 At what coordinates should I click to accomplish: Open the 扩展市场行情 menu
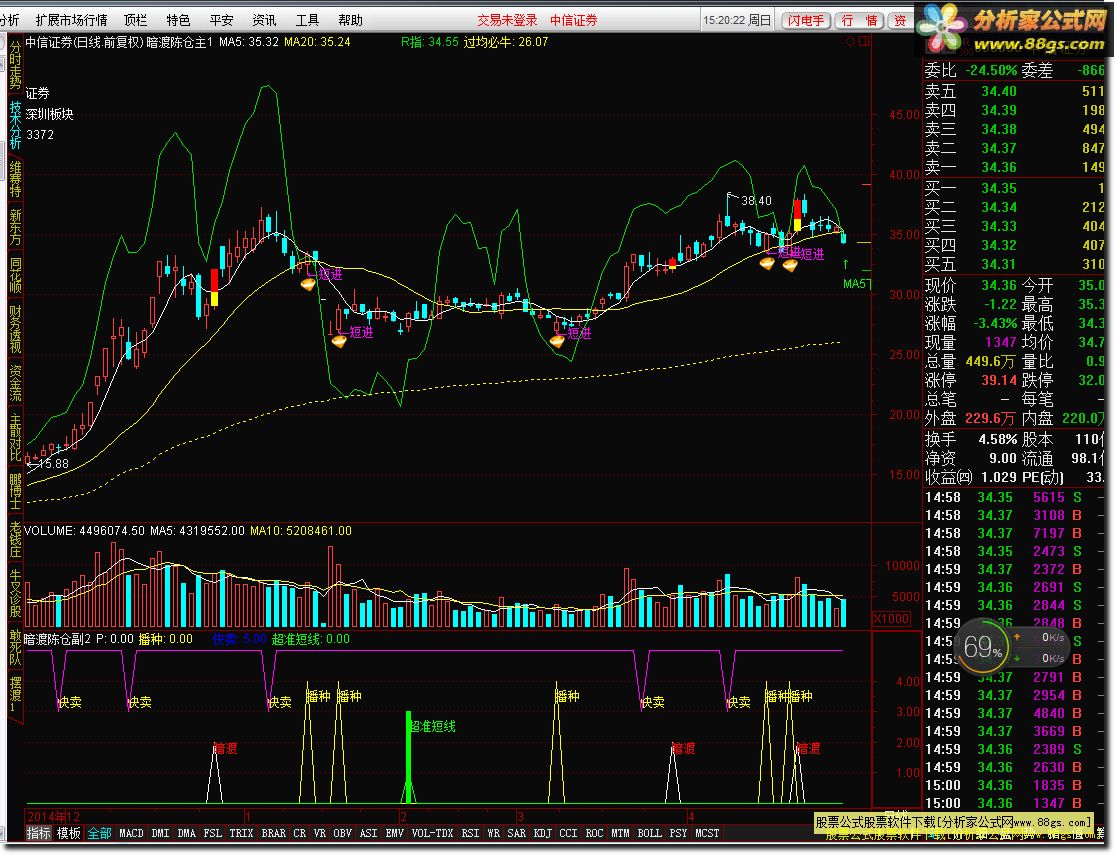coord(71,20)
